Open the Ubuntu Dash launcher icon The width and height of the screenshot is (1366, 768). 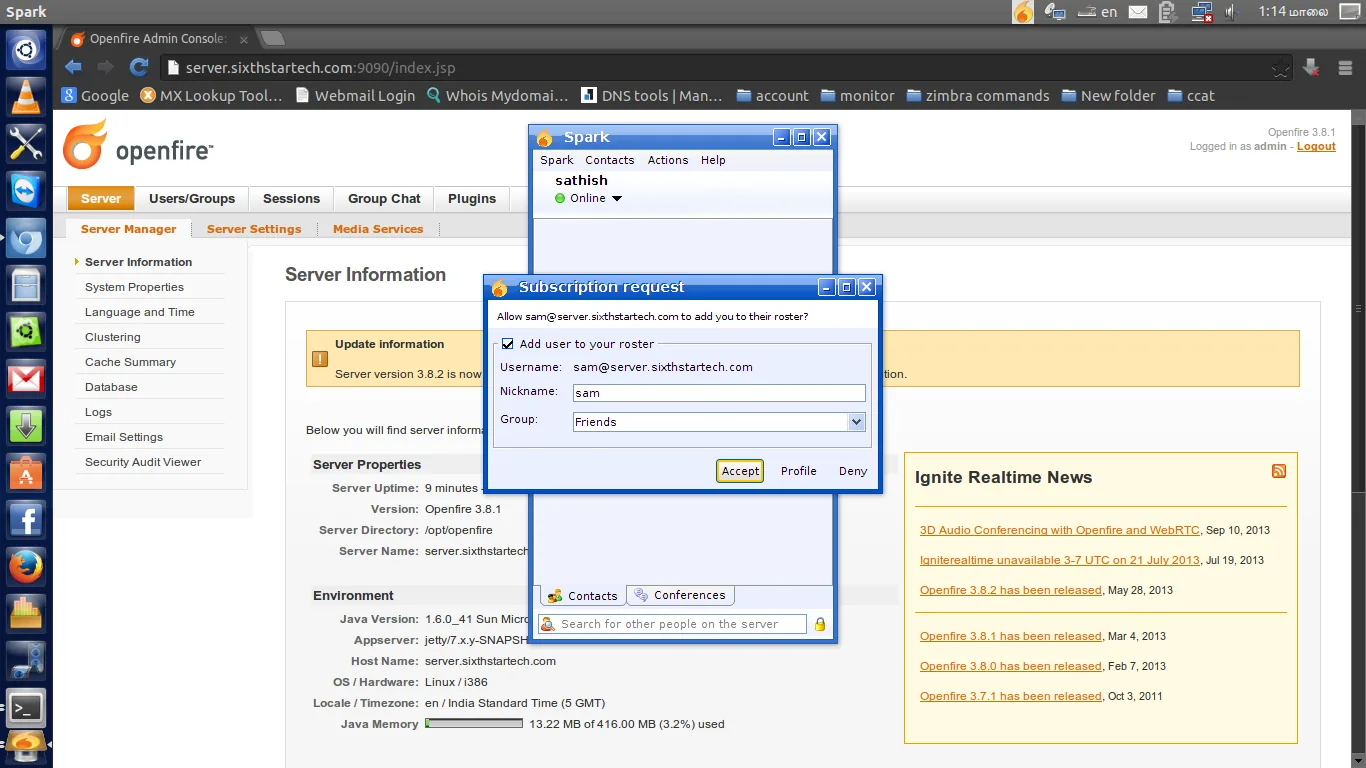[x=26, y=49]
